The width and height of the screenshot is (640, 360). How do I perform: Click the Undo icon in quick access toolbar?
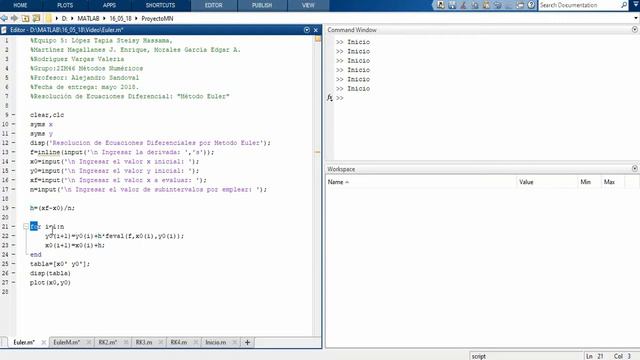(x=498, y=5)
